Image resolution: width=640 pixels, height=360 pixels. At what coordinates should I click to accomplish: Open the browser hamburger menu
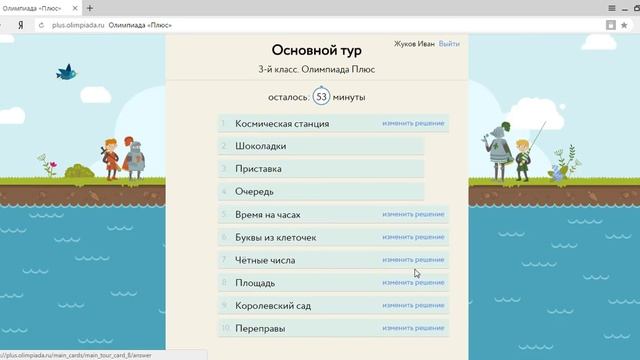(x=612, y=8)
